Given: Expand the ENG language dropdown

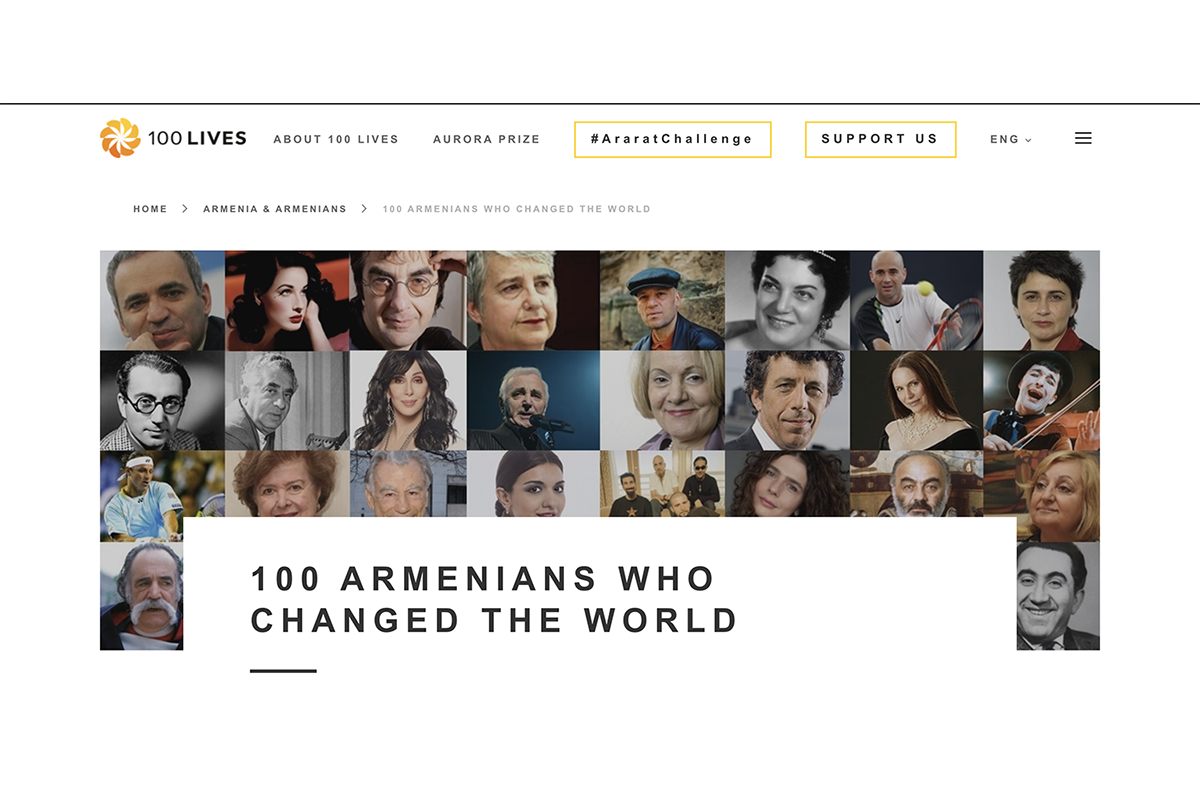Looking at the screenshot, I should click(1011, 140).
